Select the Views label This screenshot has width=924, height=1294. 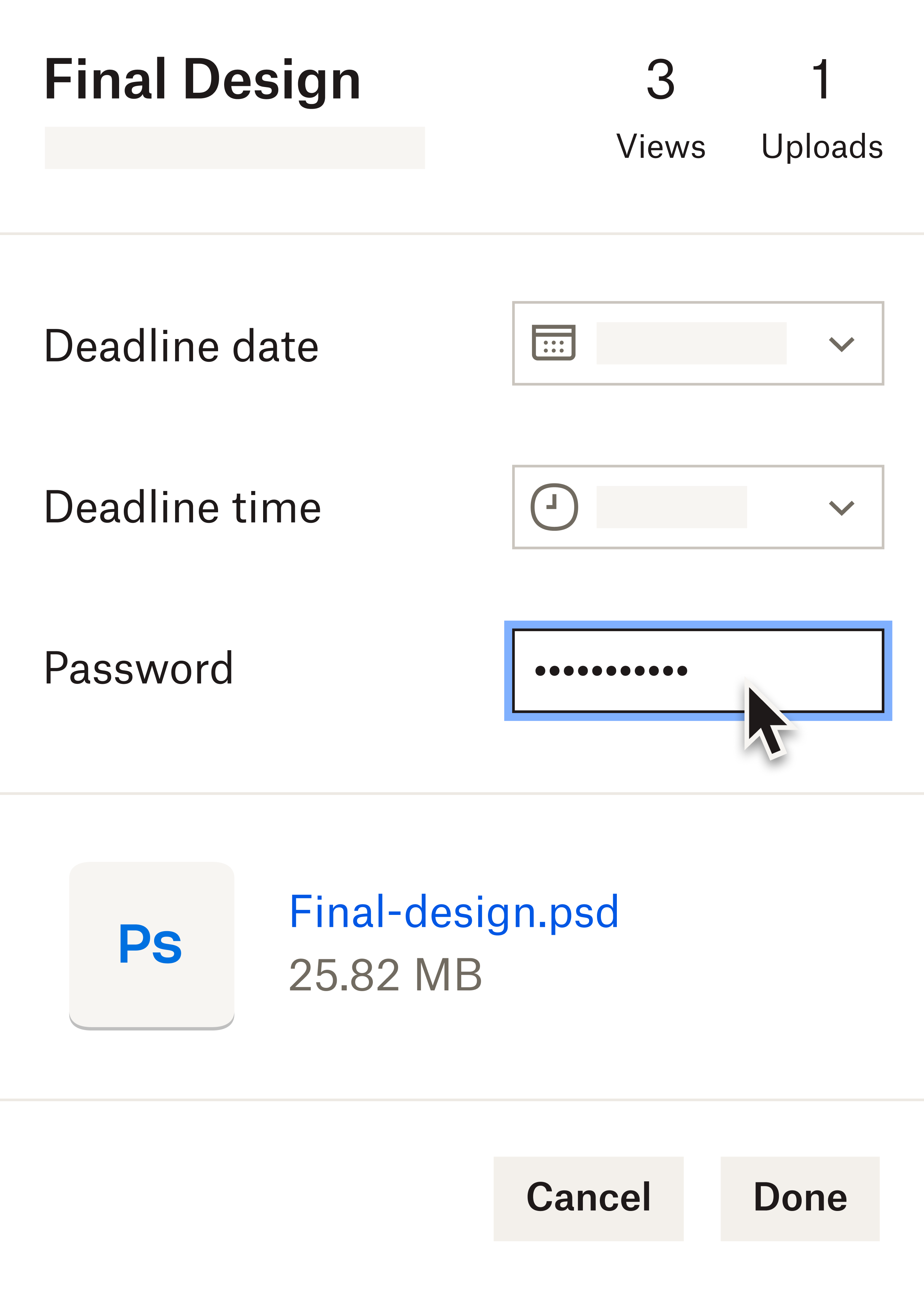661,146
